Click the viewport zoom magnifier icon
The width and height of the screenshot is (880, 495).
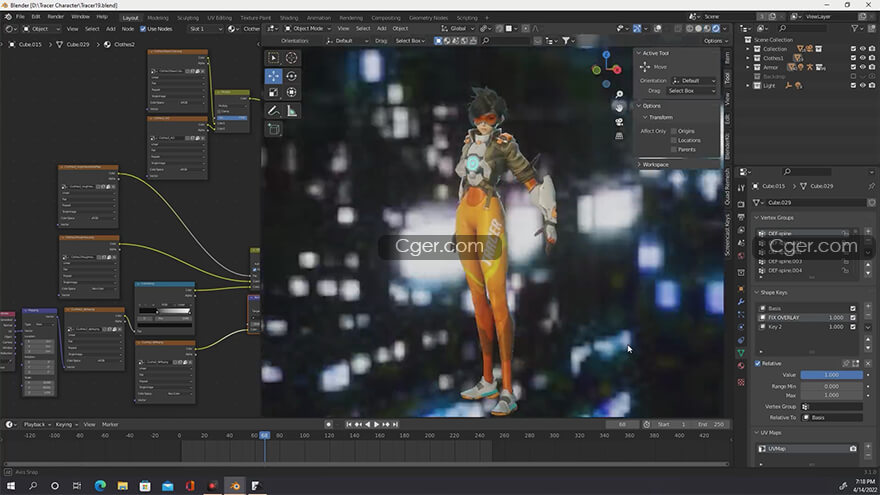pyautogui.click(x=619, y=94)
